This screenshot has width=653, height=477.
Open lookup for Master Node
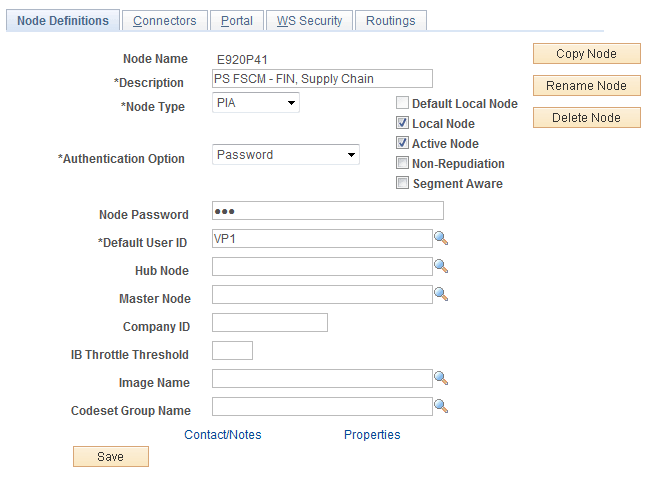441,295
